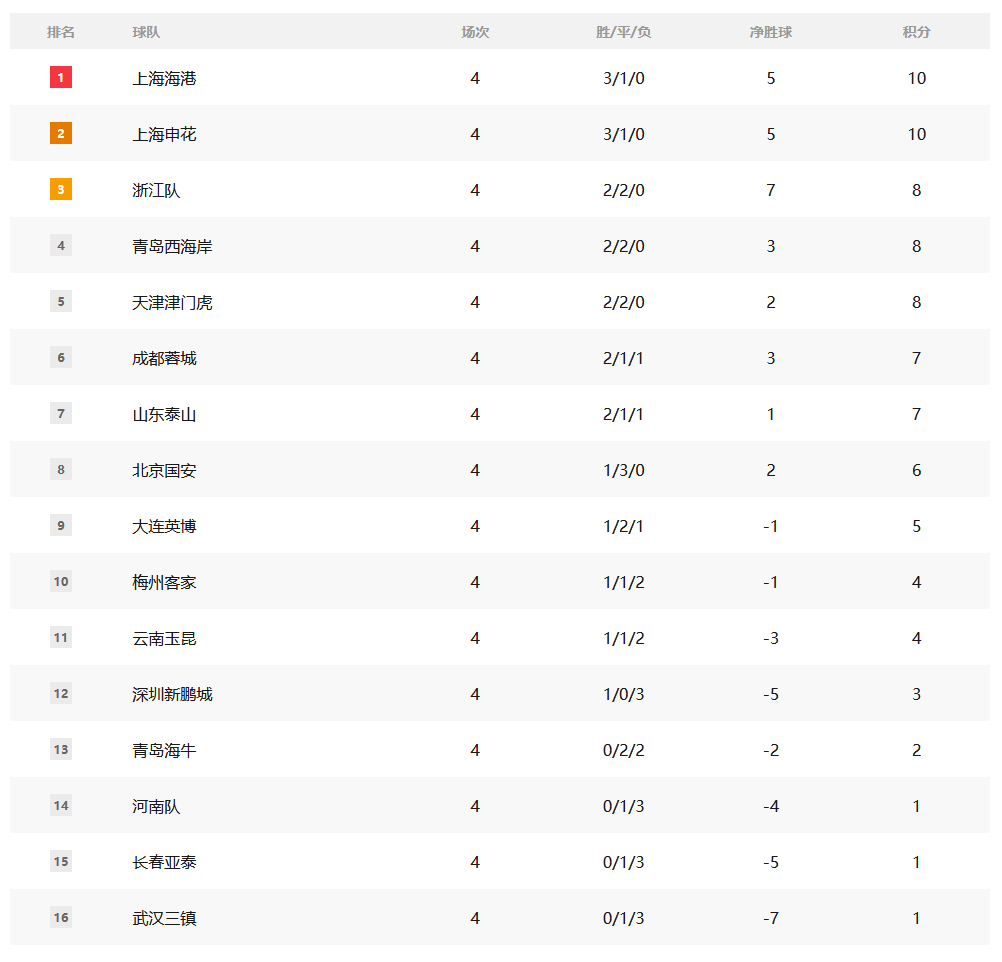Open 北京国安 team page

click(x=164, y=470)
